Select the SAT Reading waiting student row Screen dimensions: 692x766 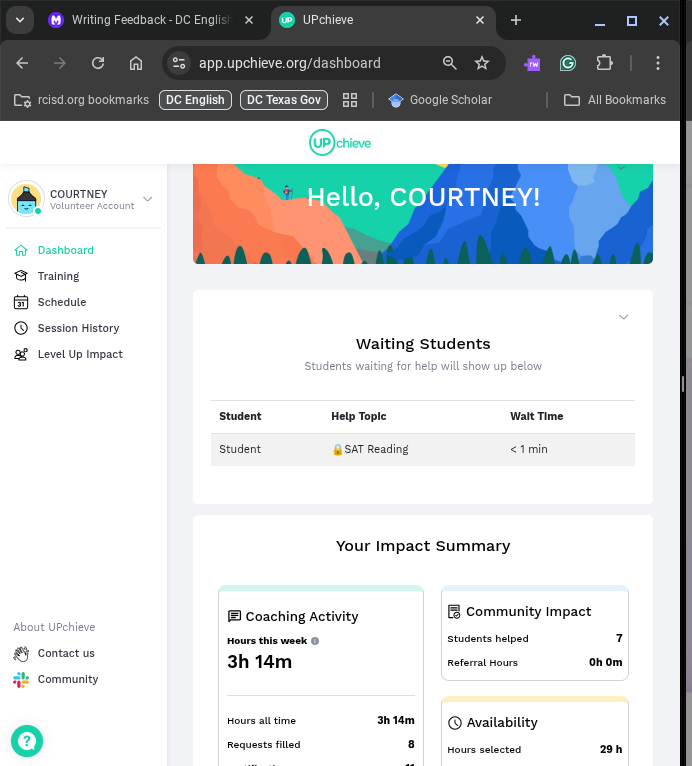[x=422, y=449]
